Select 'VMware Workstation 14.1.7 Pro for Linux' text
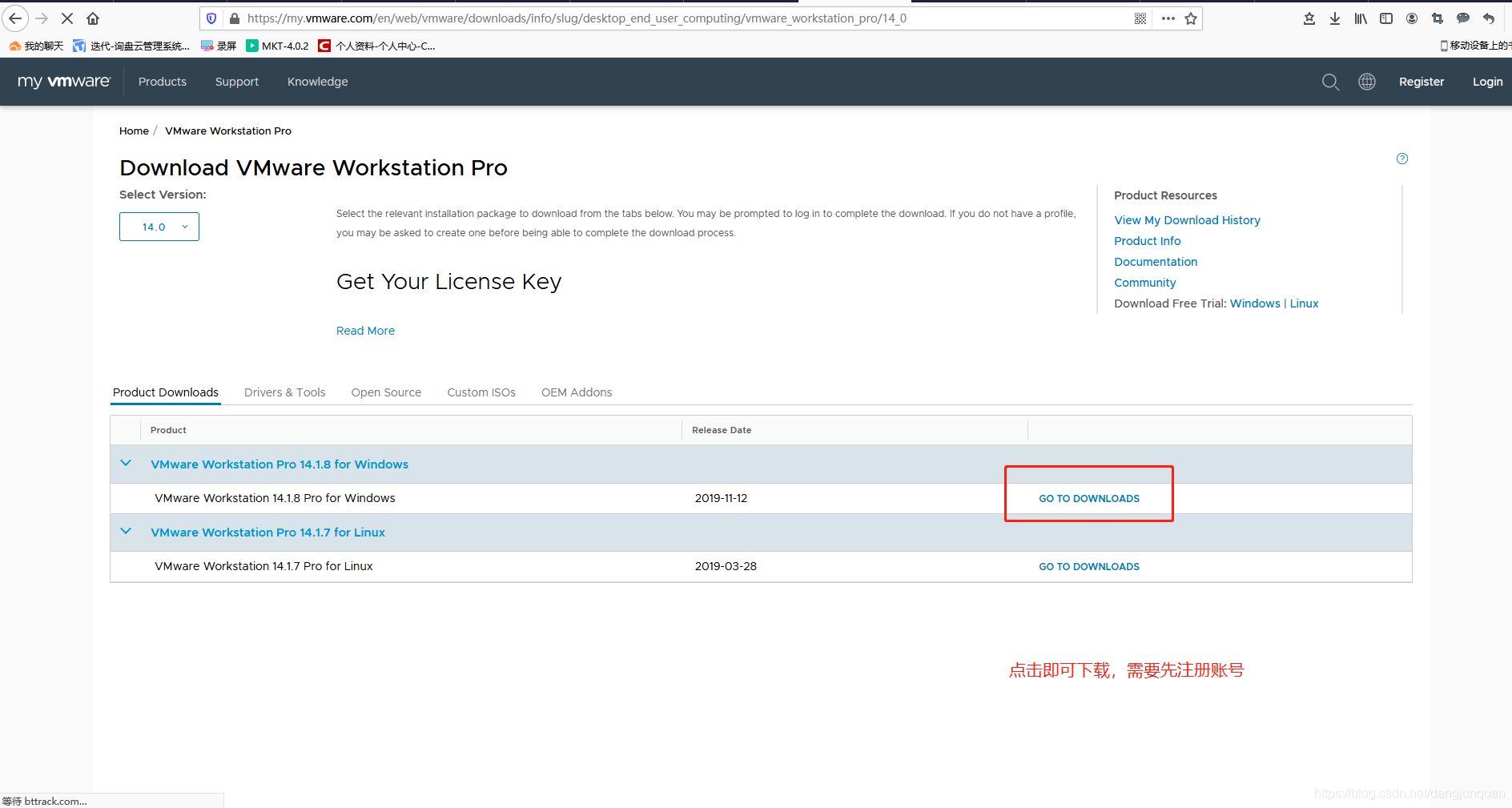The width and height of the screenshot is (1512, 808). coord(263,566)
